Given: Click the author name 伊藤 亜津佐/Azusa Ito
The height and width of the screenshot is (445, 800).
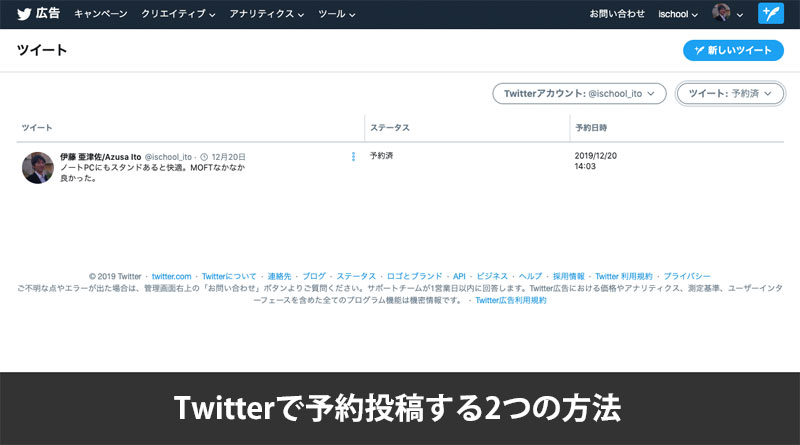Looking at the screenshot, I should point(101,157).
